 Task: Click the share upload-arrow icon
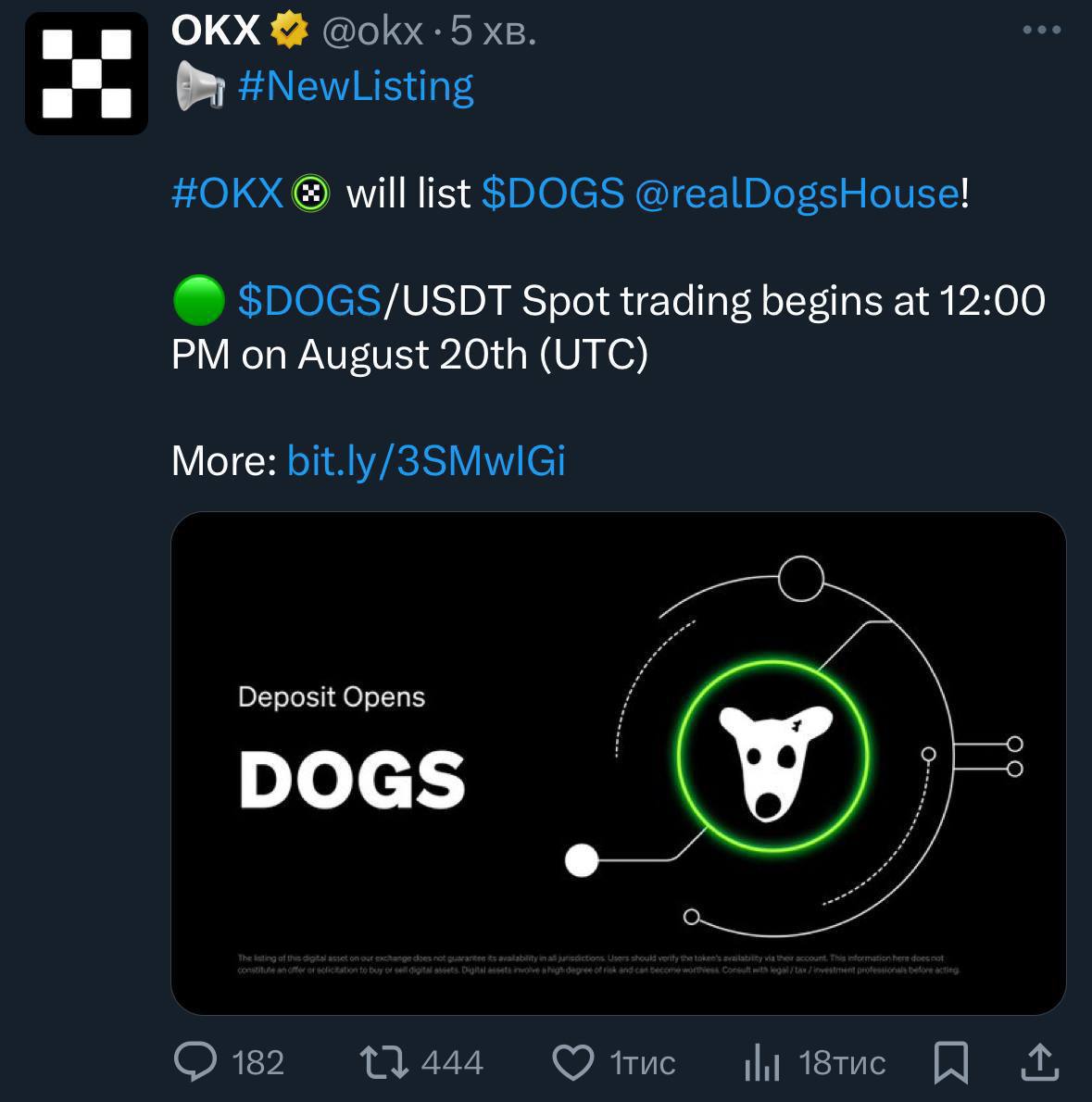coord(1039,1062)
